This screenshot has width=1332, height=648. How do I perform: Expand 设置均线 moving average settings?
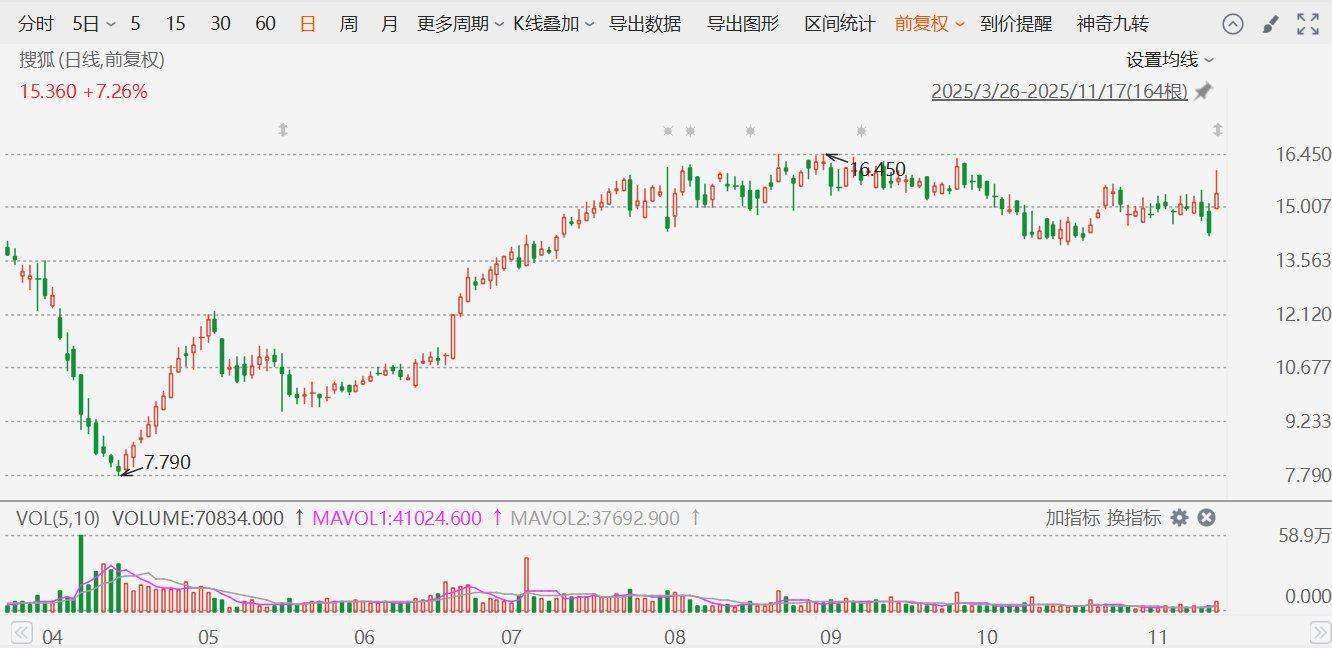coord(1170,60)
